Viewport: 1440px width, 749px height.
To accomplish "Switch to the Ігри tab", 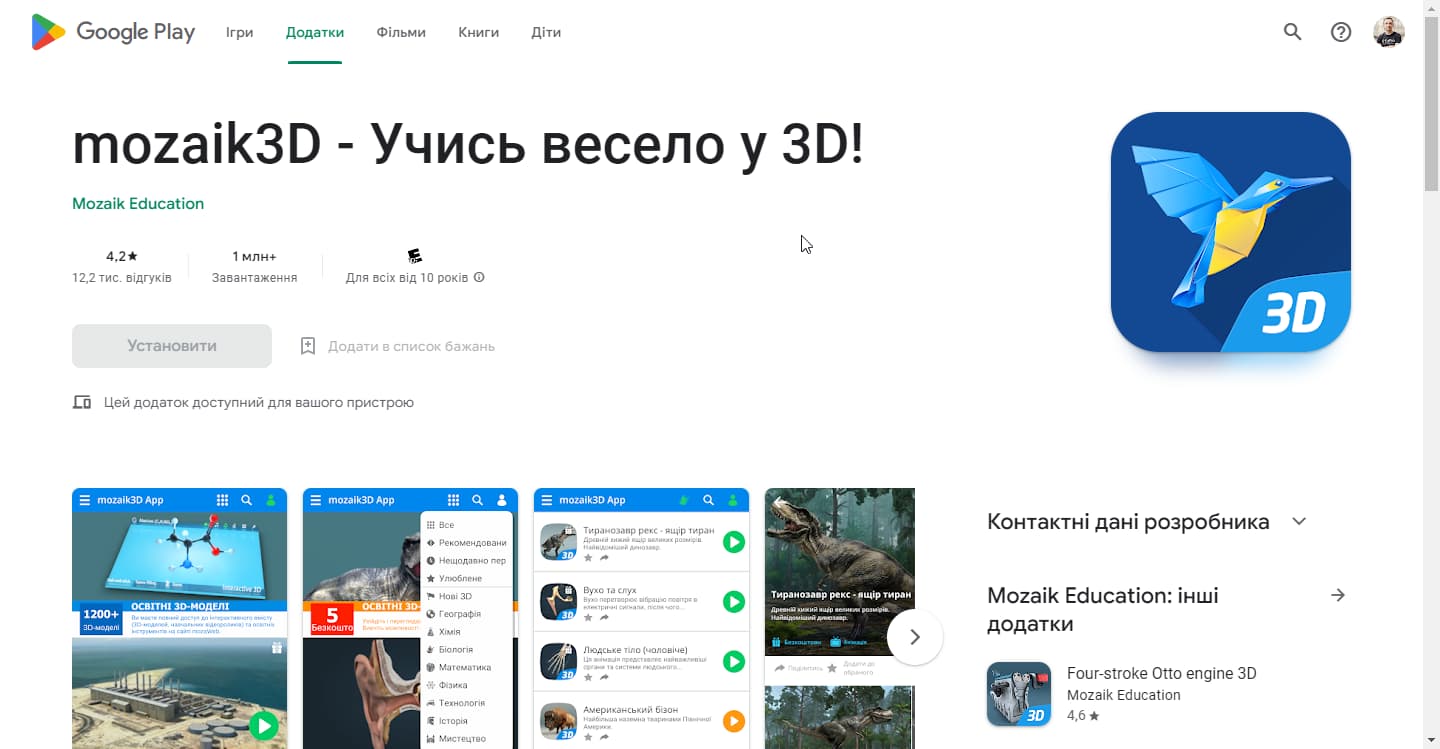I will (x=240, y=32).
